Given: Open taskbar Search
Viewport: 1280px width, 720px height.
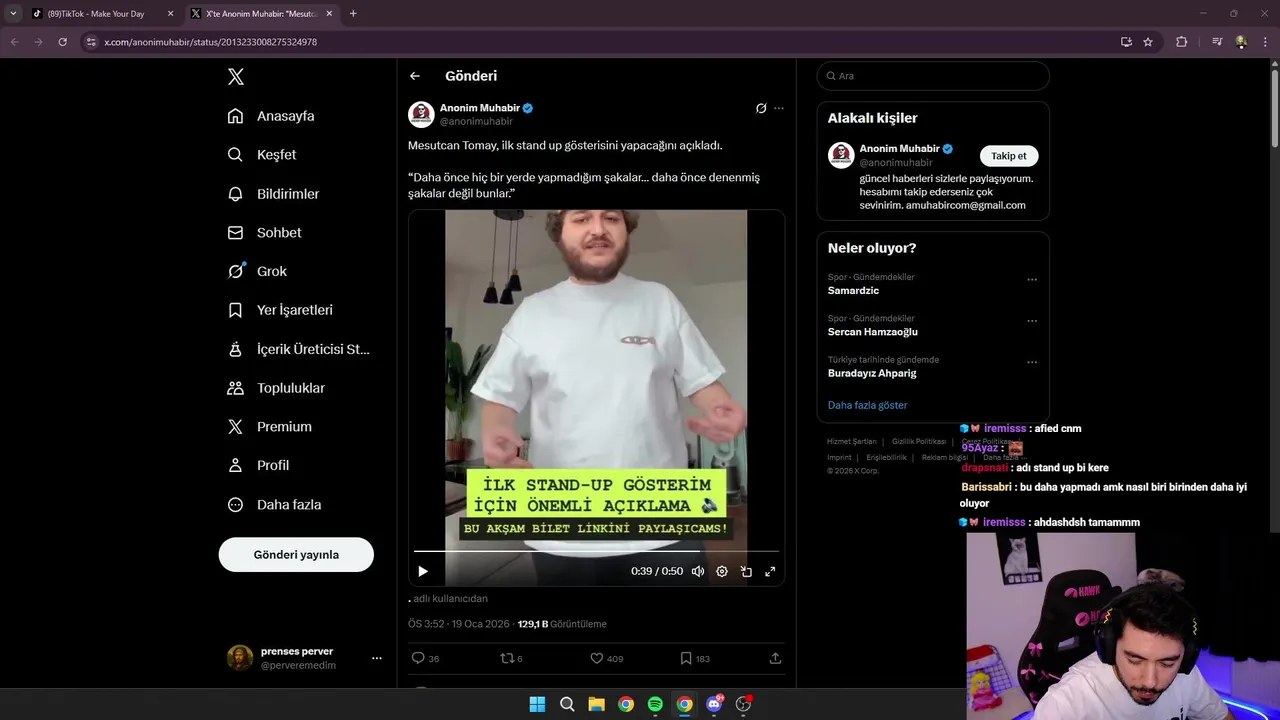Looking at the screenshot, I should tap(567, 704).
